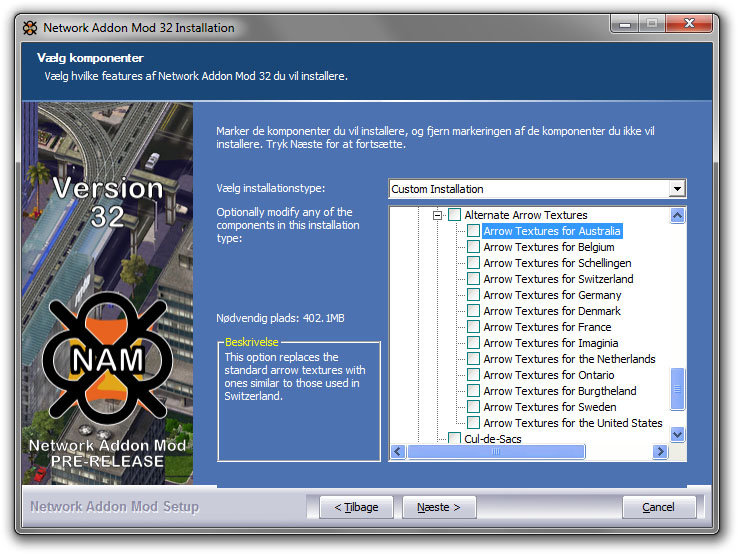Image resolution: width=738 pixels, height=554 pixels.
Task: Select the Arrow Textures for France label
Action: (547, 327)
